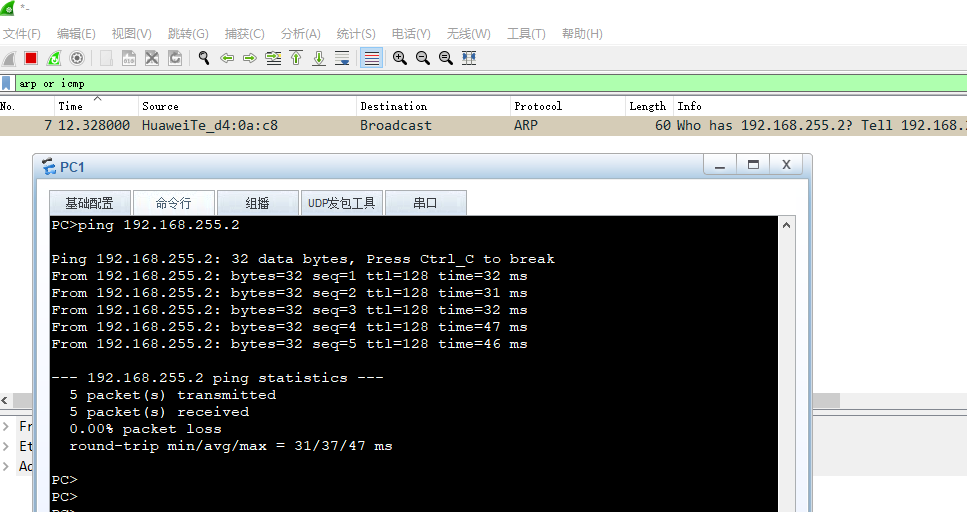Sort by the Destination column header
The height and width of the screenshot is (512, 967).
coord(434,106)
